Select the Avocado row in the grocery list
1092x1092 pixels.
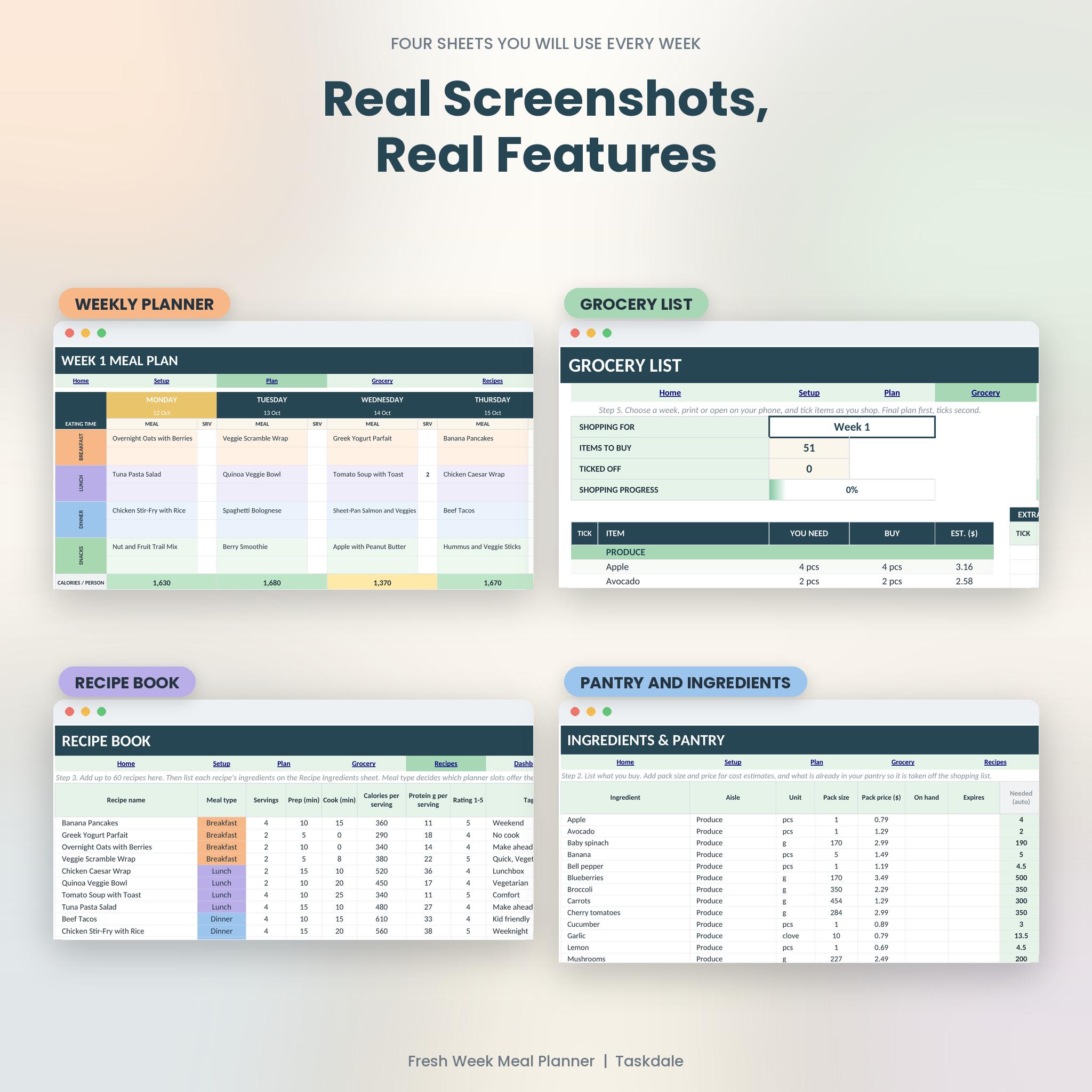point(782,581)
